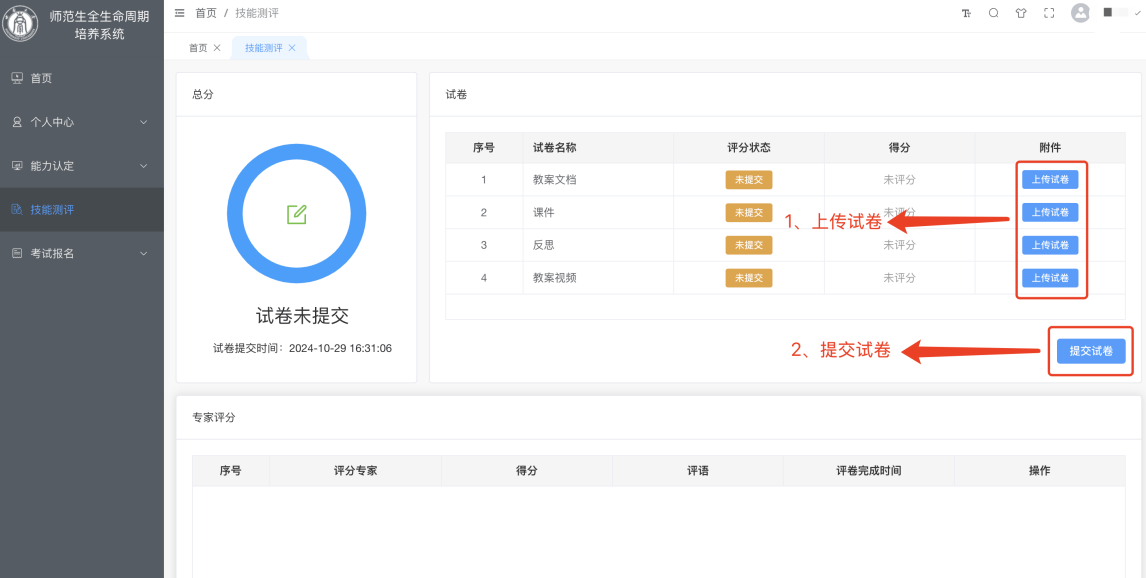Toggle the sidebar collapse hamburger icon
Screen dimensions: 1146x578
(179, 13)
